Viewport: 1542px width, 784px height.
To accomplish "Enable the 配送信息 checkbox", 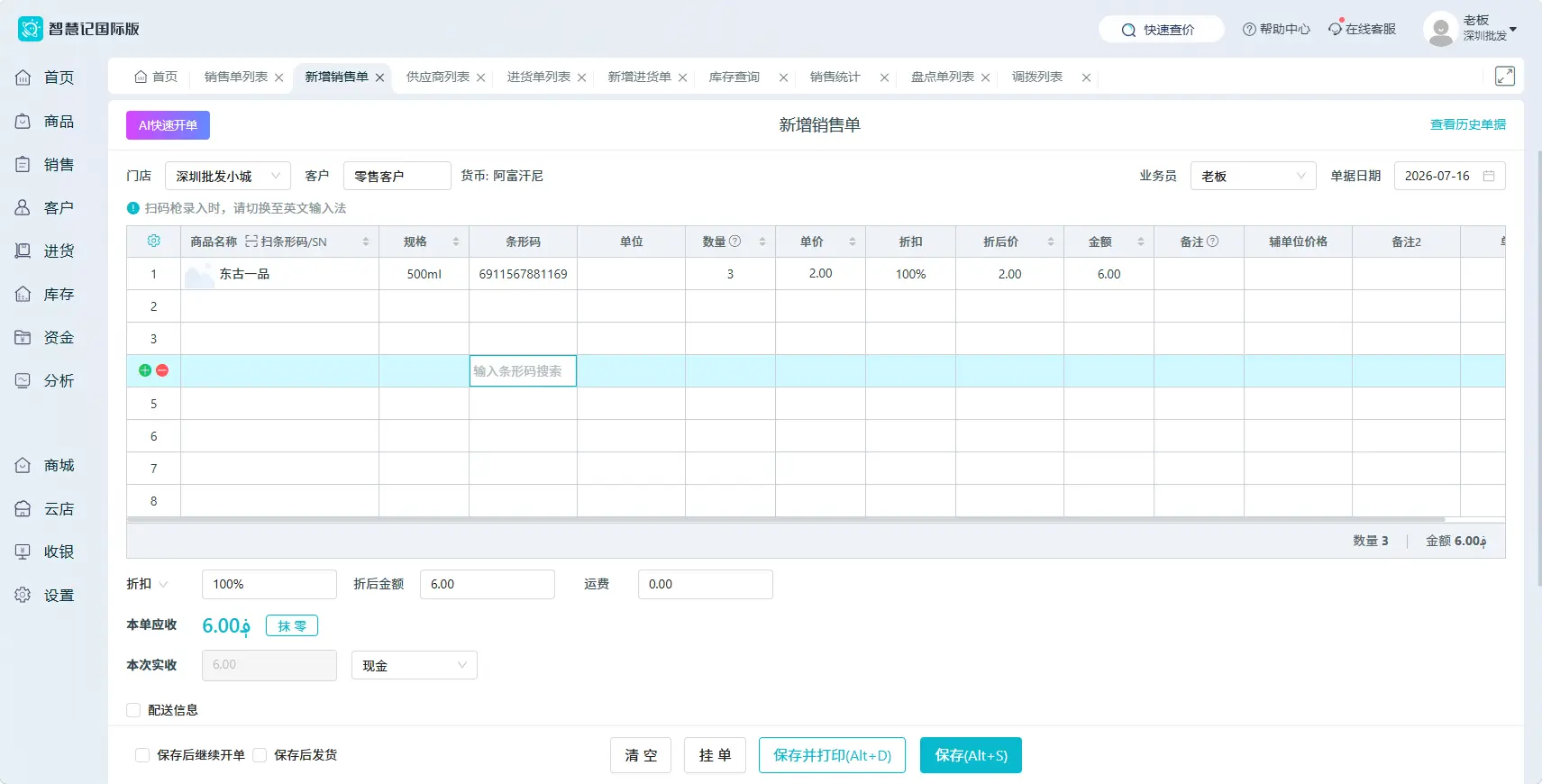I will 133,710.
